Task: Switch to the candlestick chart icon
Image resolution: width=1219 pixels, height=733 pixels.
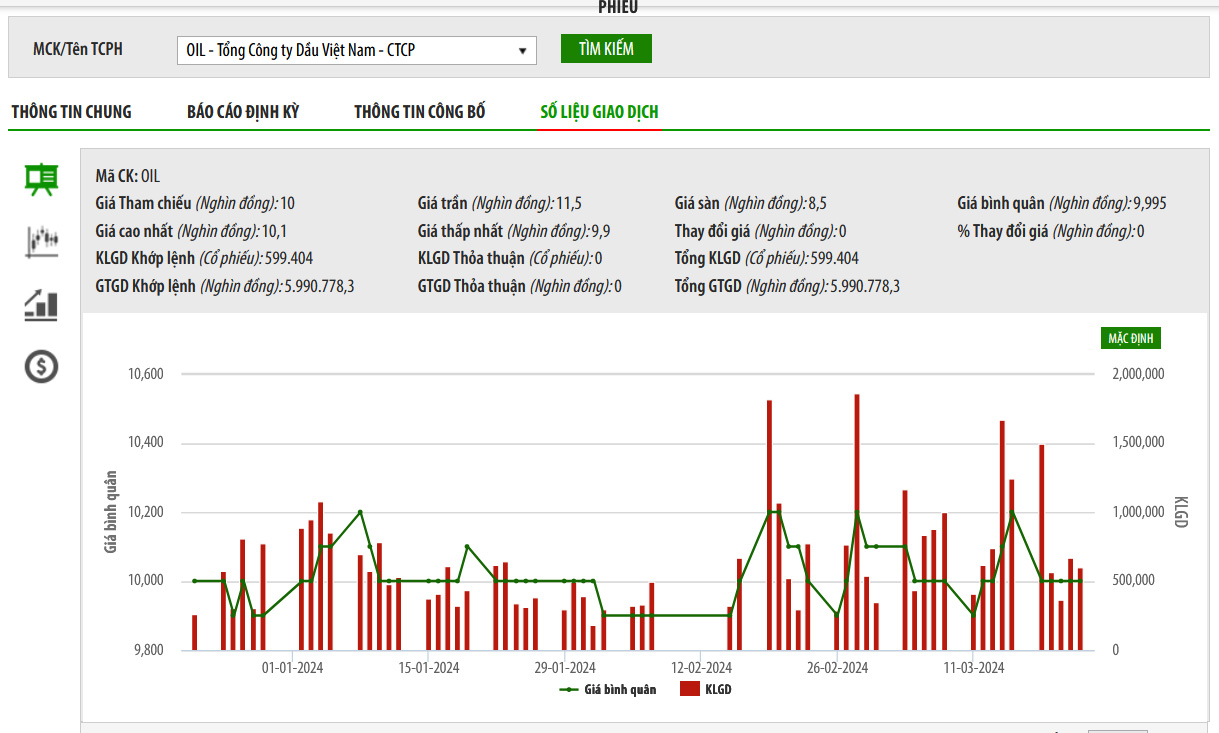Action: coord(41,241)
